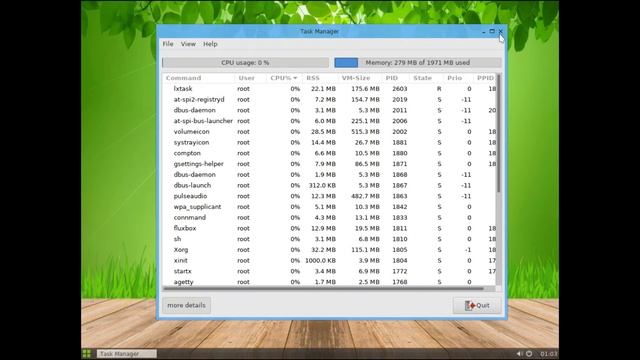Minimize the Task Manager window

click(484, 31)
